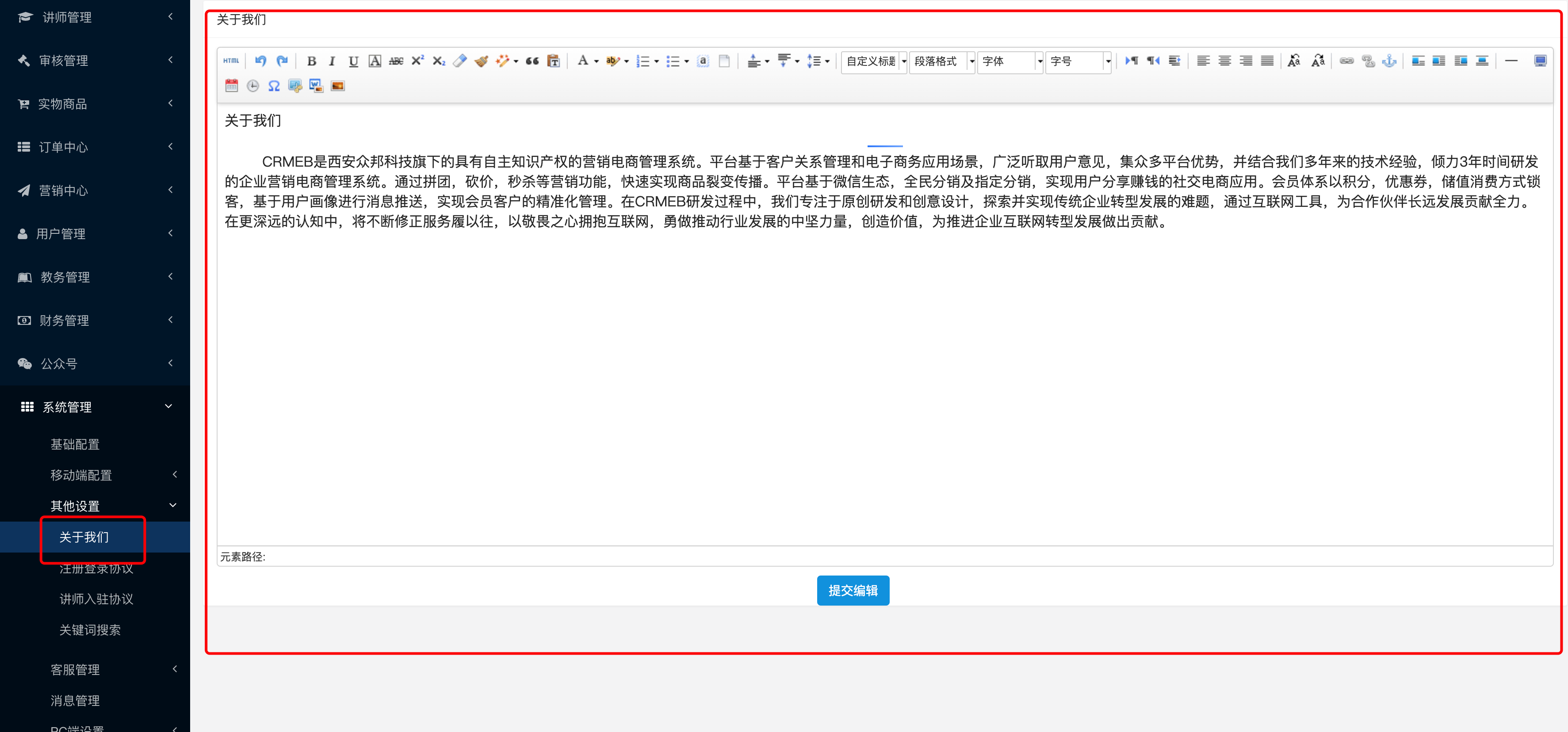Viewport: 1568px width, 732px height.
Task: Insert an anchor
Action: click(x=1390, y=61)
